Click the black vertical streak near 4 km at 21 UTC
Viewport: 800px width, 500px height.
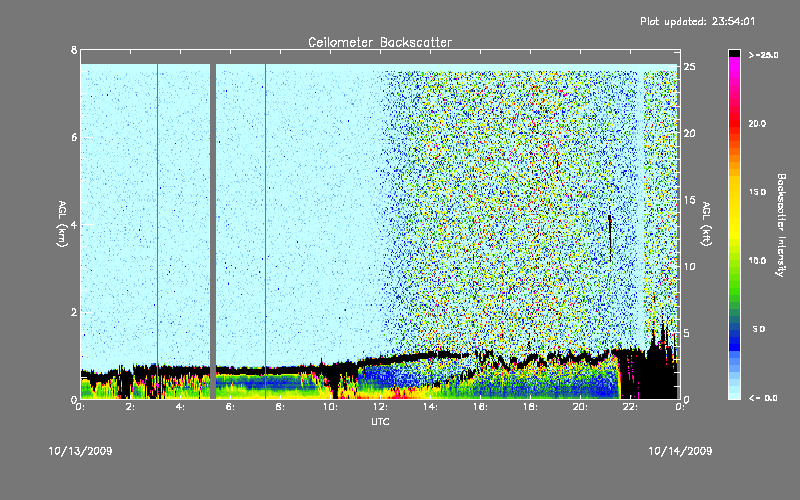click(x=610, y=238)
